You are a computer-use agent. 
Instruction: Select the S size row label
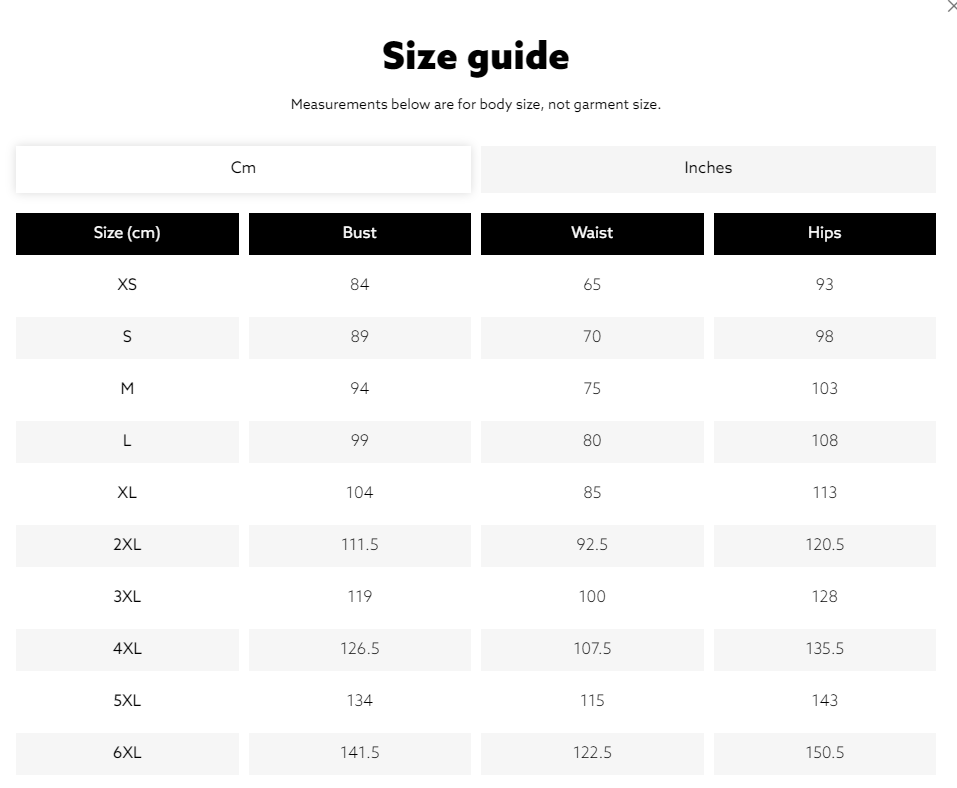click(x=127, y=337)
